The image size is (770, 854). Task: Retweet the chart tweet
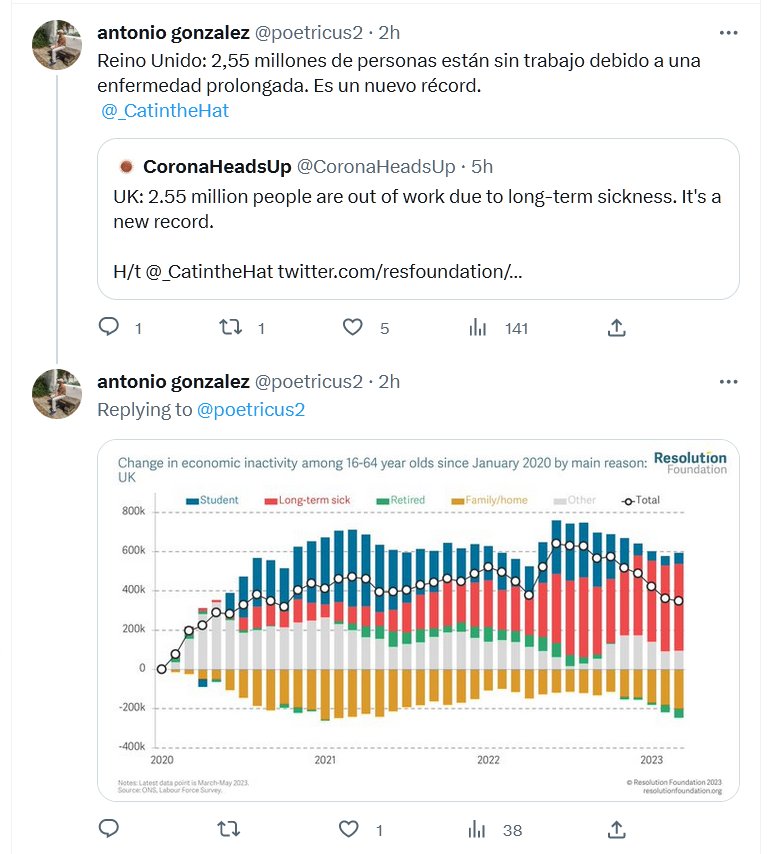[229, 829]
